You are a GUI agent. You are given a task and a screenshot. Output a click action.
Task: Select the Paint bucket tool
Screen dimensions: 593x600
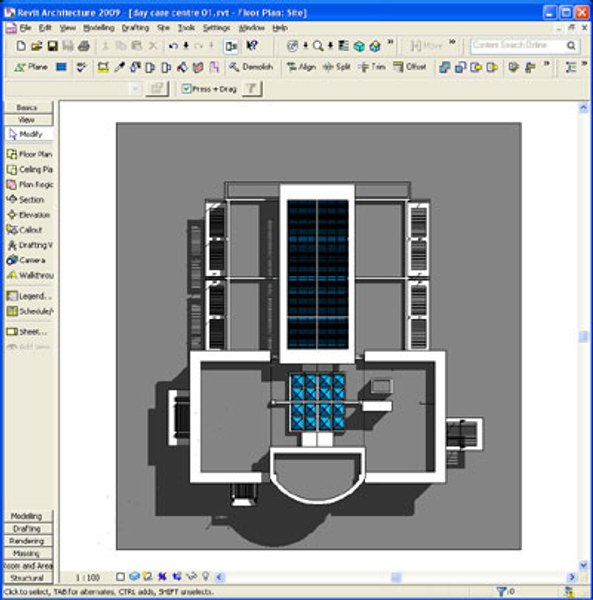pyautogui.click(x=182, y=67)
